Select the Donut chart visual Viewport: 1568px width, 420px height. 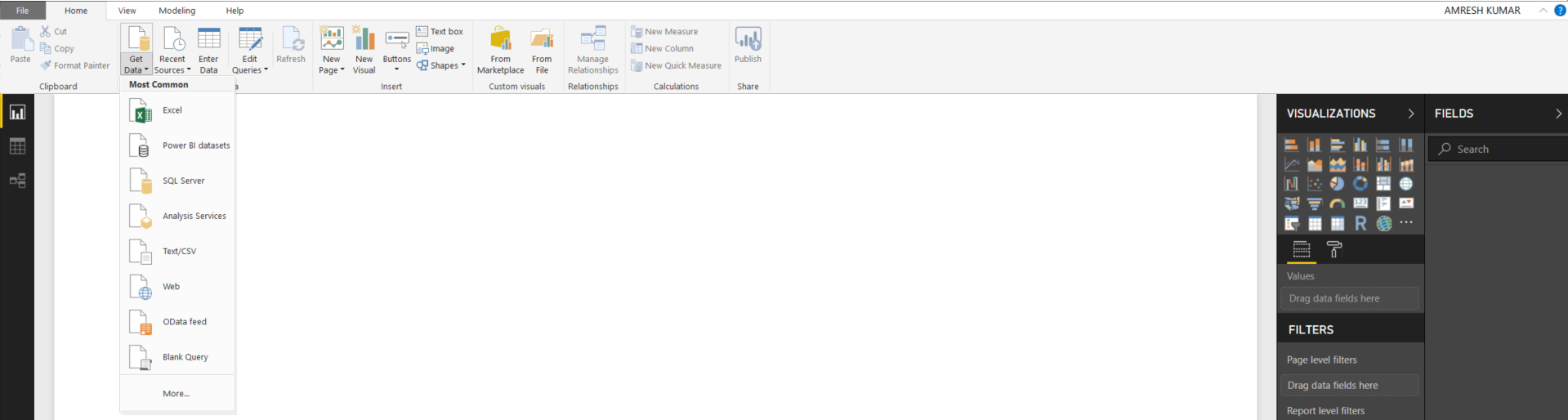click(x=1360, y=184)
